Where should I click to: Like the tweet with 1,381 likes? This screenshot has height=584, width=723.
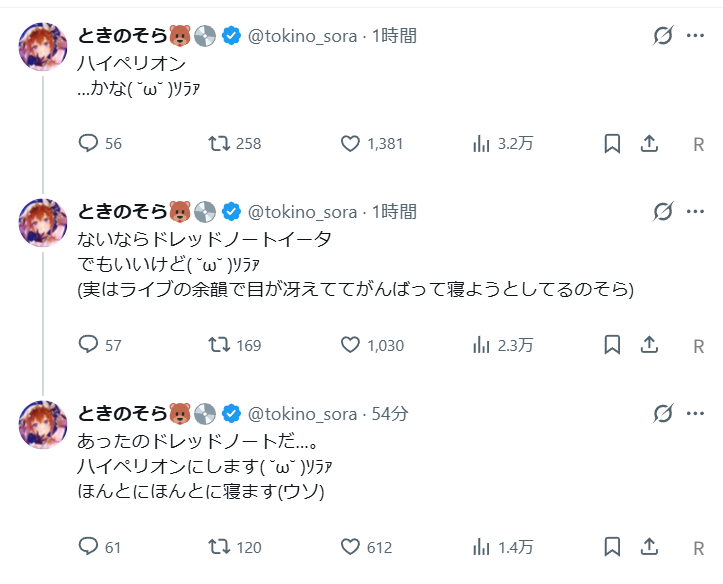coord(350,144)
